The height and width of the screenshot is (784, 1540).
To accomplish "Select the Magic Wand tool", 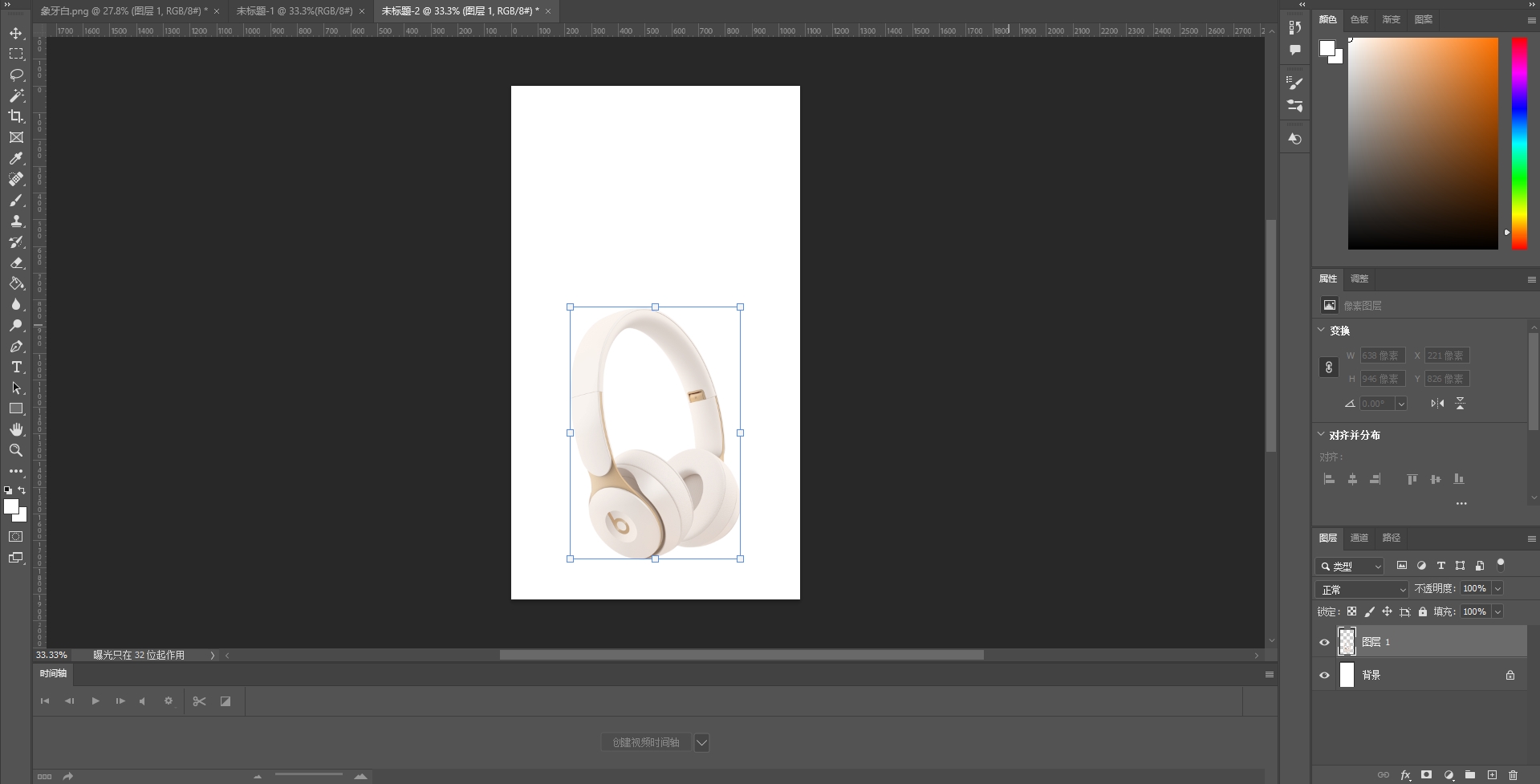I will coord(16,96).
